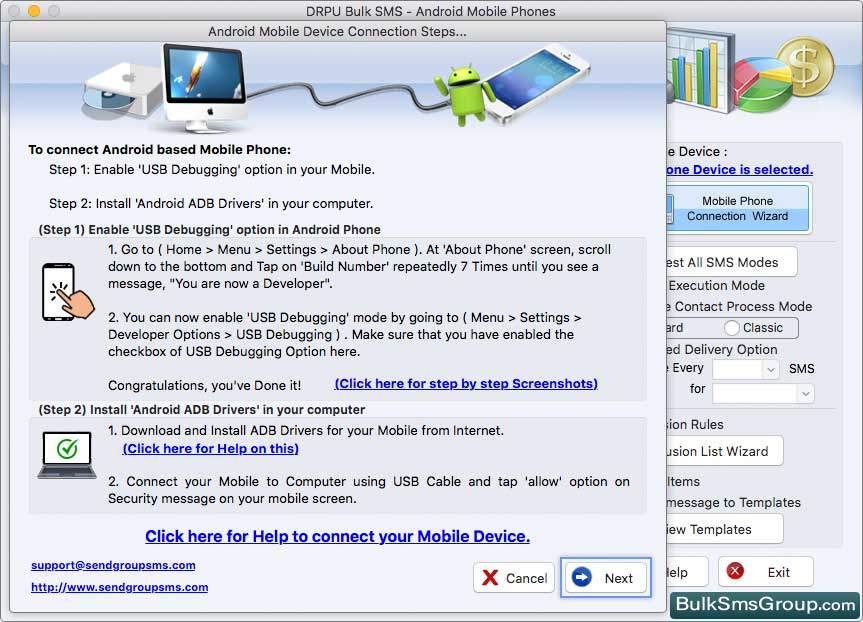Open http://www.sendgroupsms.com website link
The image size is (863, 622).
point(119,587)
